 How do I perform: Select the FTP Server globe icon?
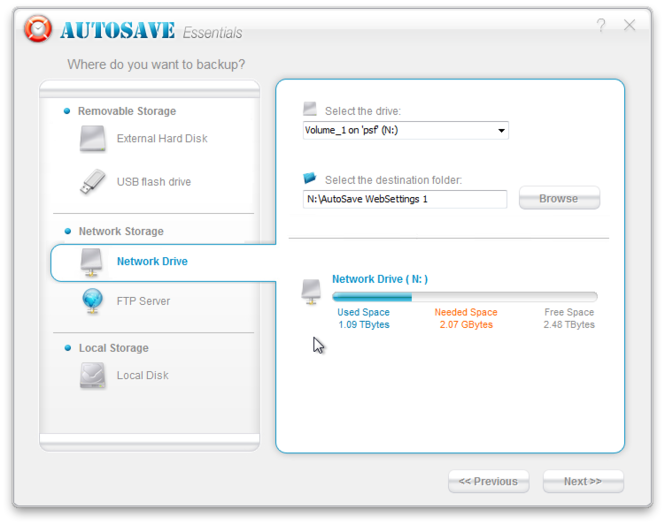tap(92, 301)
